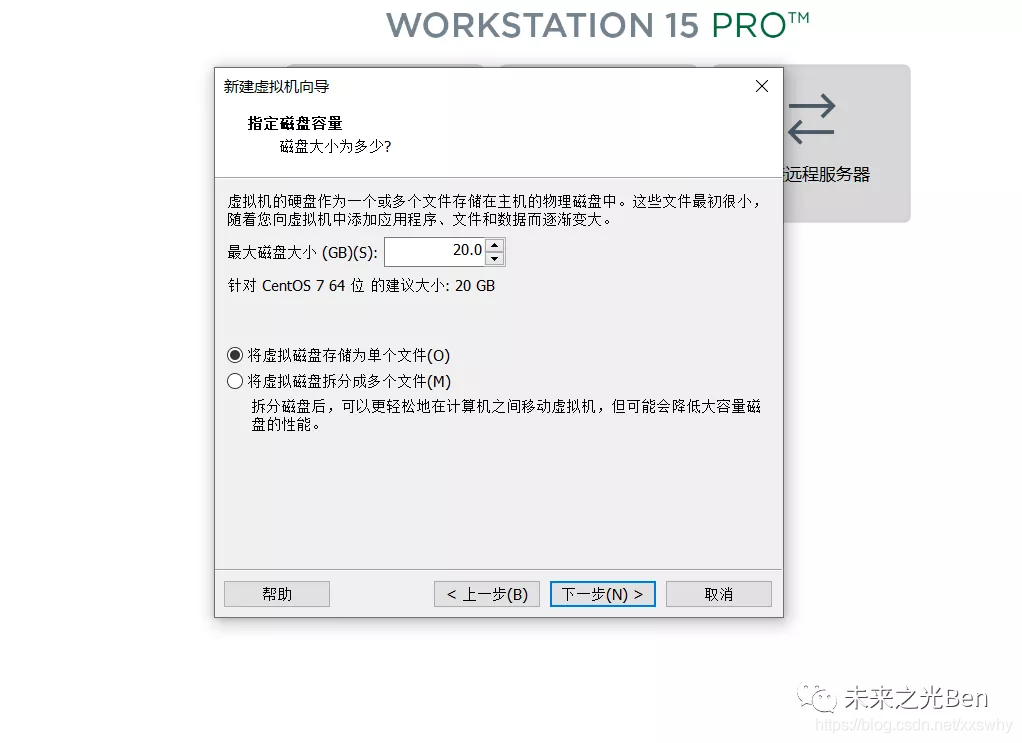
Task: Click the 针对 CentOS 7 64 位 recommendation text
Action: [361, 285]
